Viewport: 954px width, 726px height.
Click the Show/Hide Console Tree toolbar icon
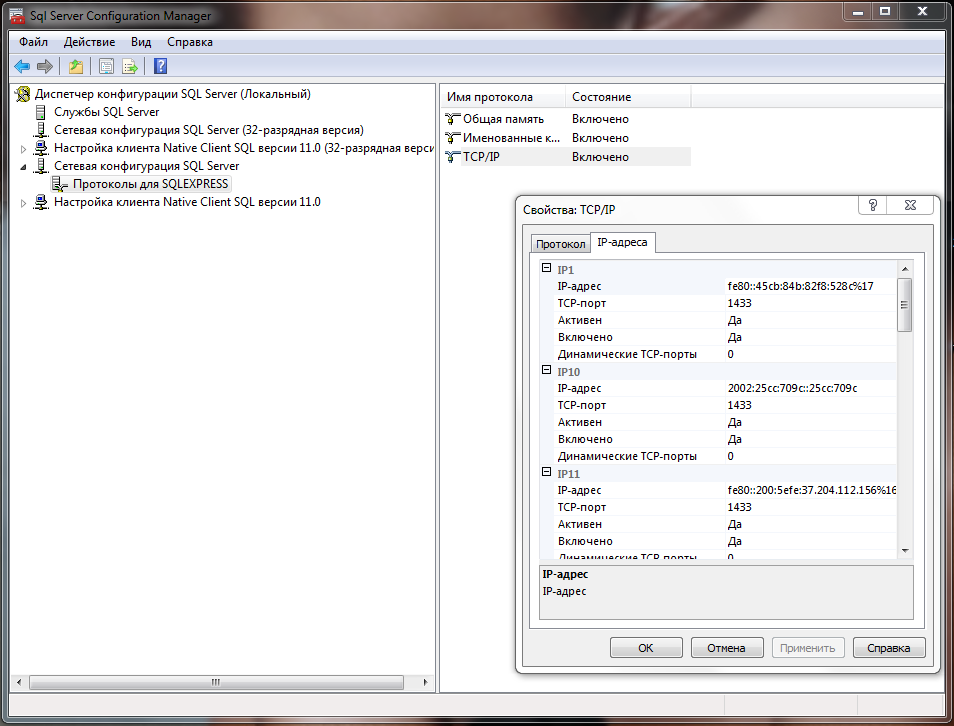click(105, 67)
